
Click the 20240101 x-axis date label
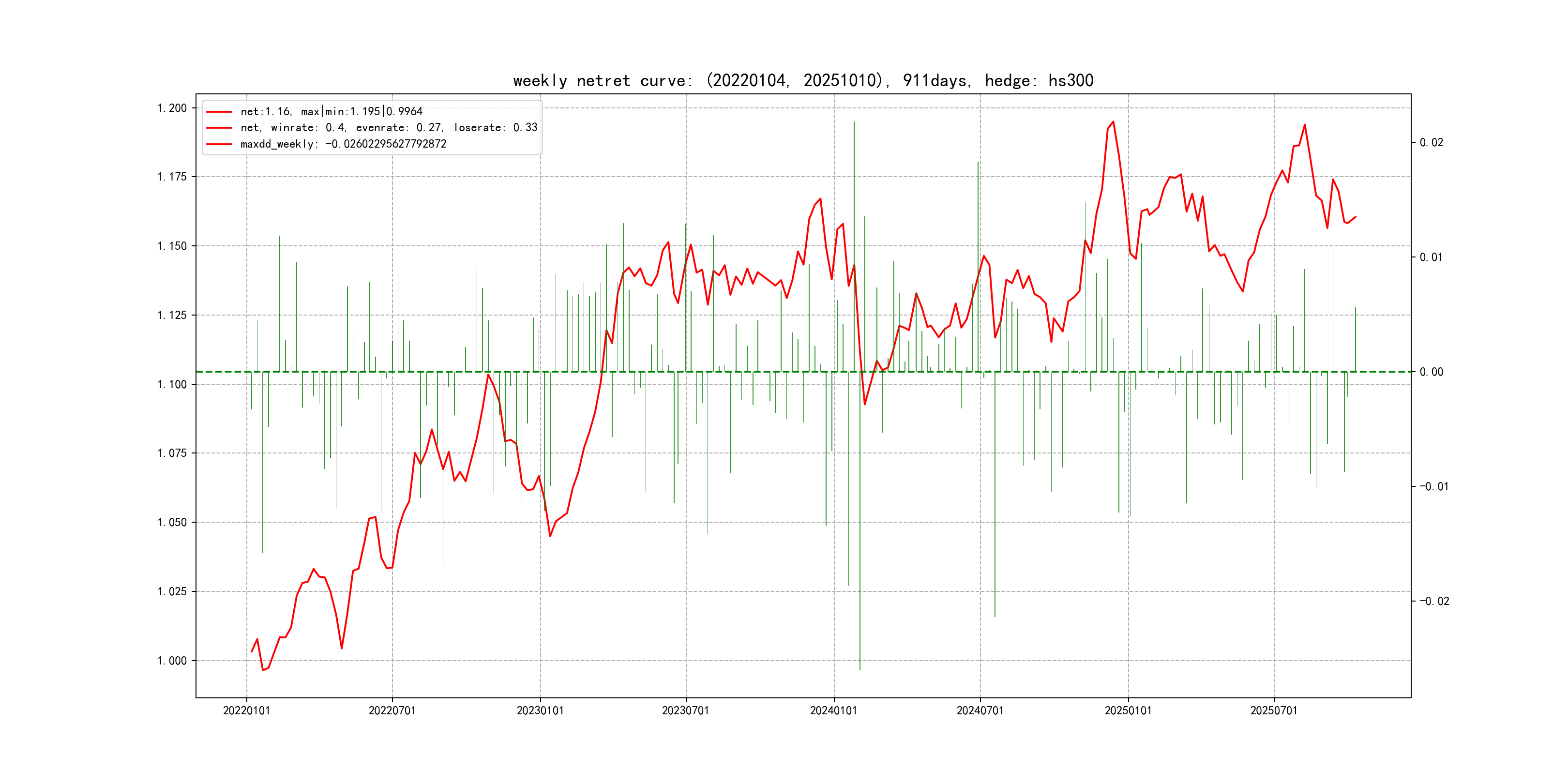click(x=833, y=710)
